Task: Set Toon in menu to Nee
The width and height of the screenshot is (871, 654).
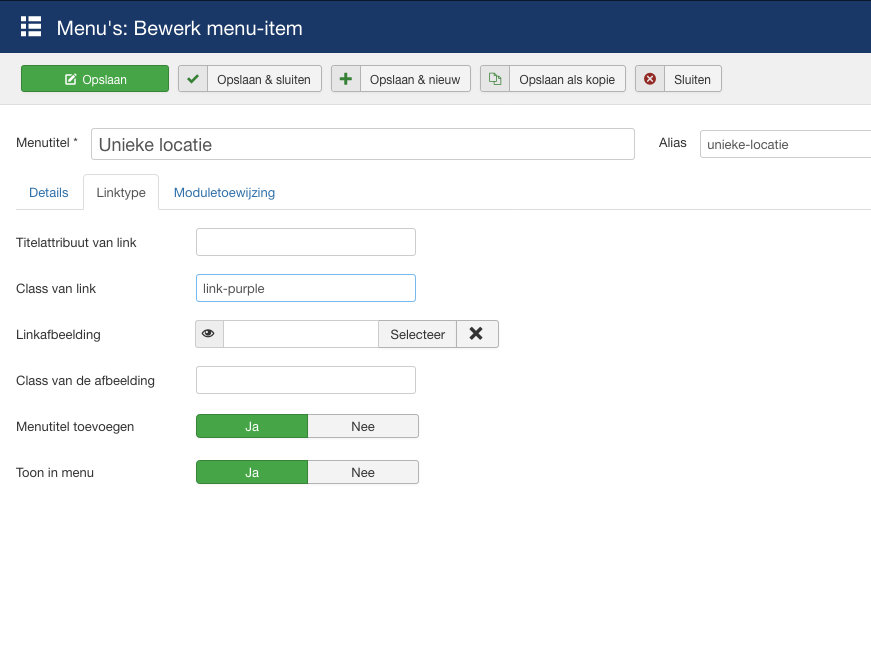Action: point(362,472)
